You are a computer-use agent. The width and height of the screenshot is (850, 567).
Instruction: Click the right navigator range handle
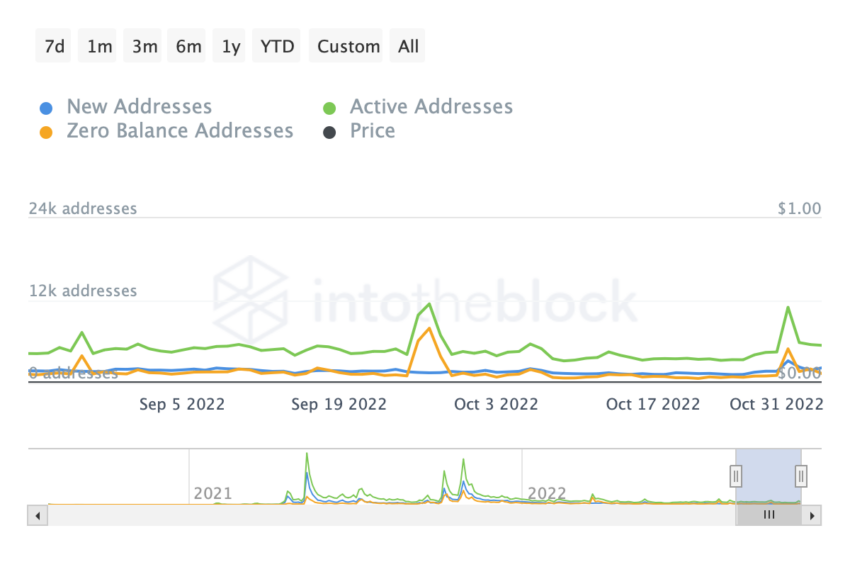801,476
